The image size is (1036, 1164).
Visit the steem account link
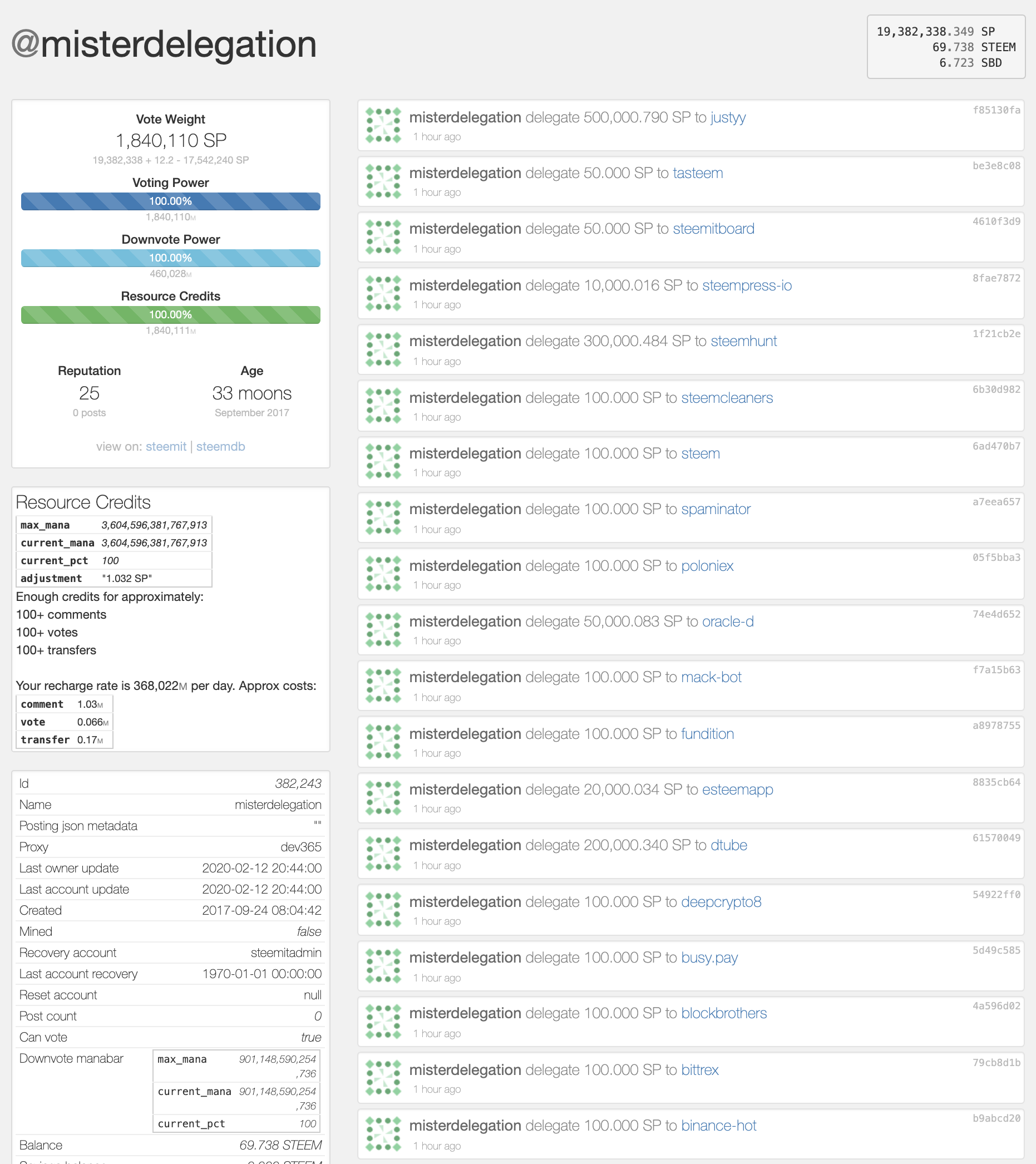pos(700,453)
